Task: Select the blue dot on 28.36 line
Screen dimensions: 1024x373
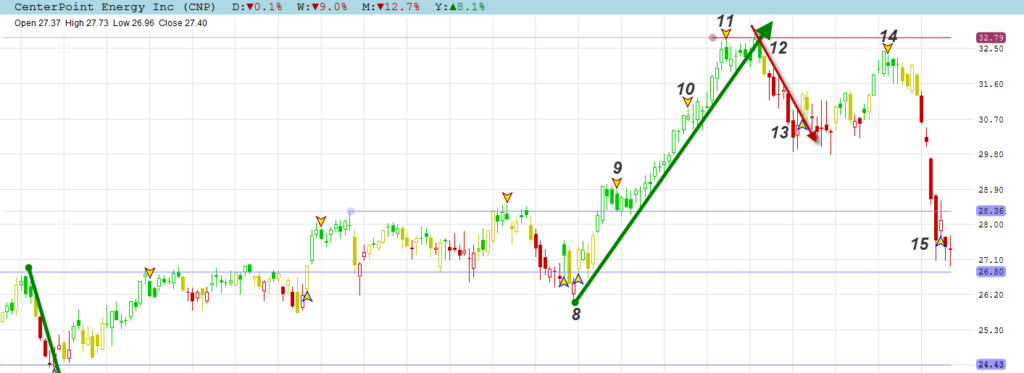Action: pyautogui.click(x=351, y=211)
